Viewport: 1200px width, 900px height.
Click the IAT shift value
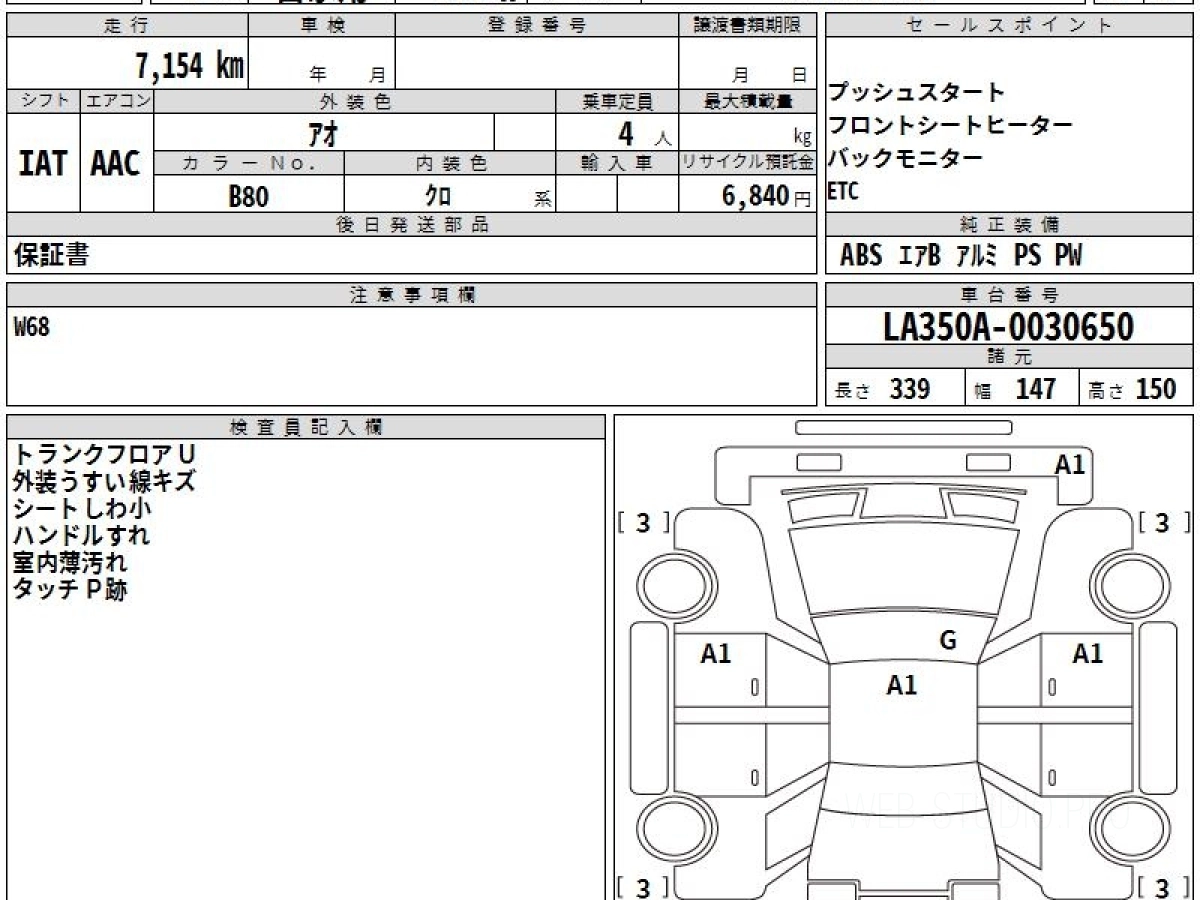click(43, 163)
